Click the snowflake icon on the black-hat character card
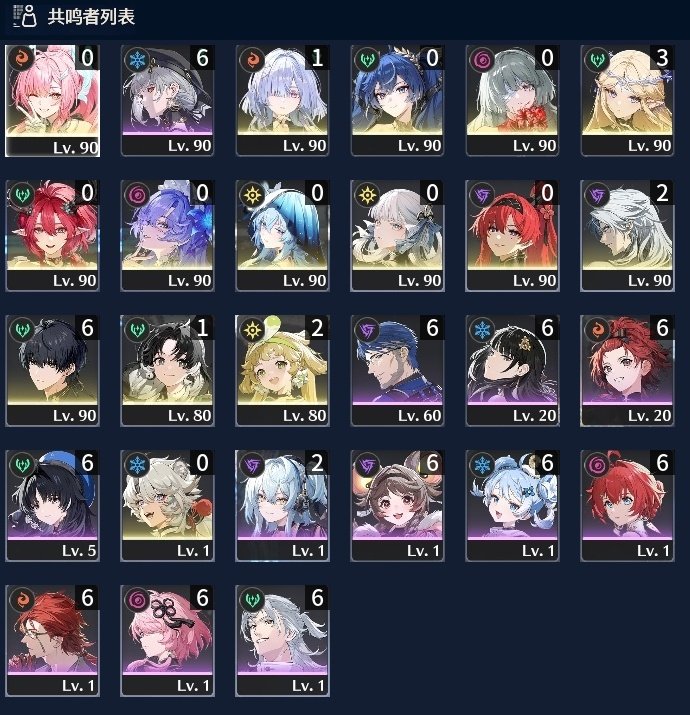 (137, 60)
